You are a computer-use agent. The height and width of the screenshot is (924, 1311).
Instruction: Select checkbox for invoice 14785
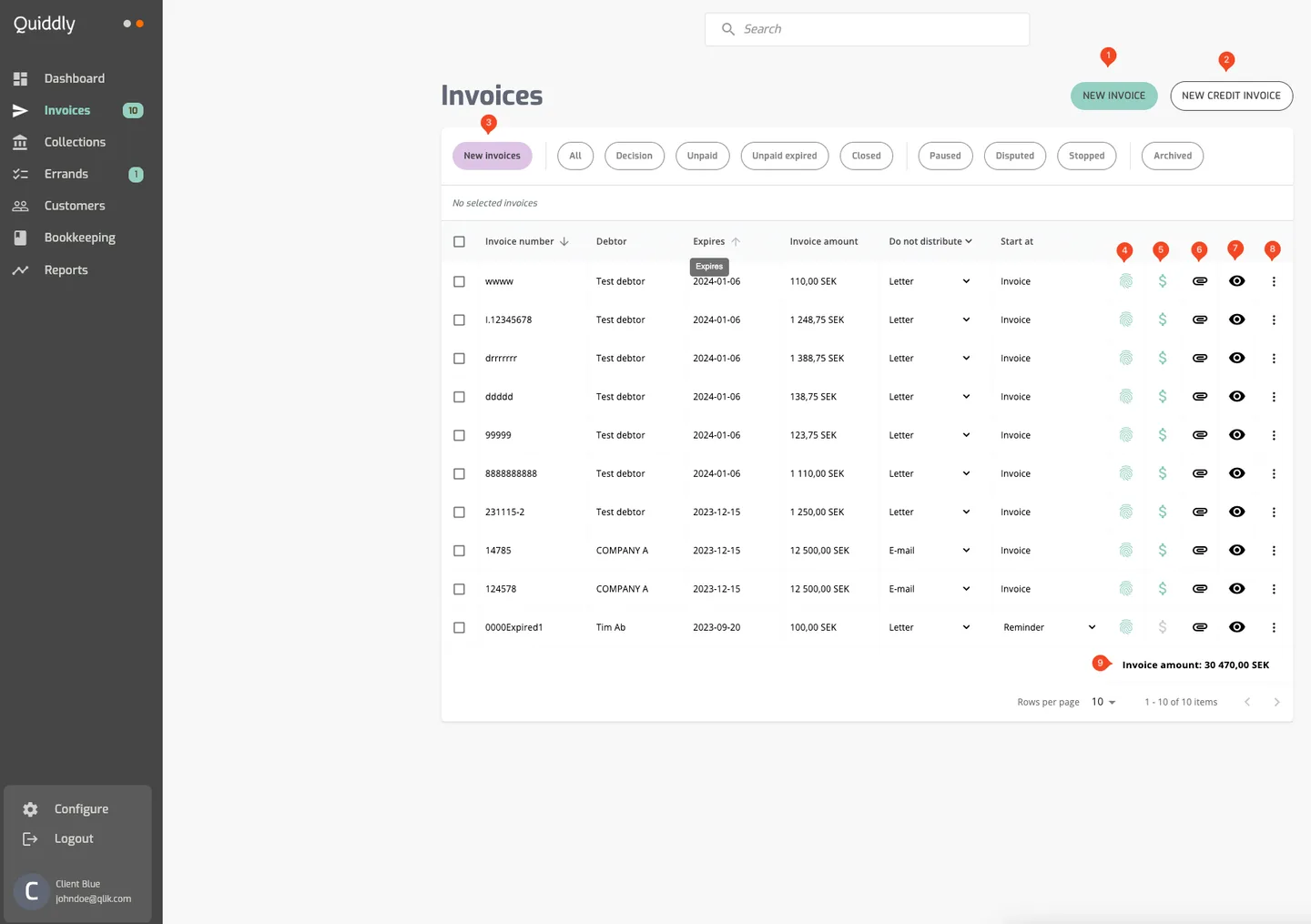click(459, 551)
